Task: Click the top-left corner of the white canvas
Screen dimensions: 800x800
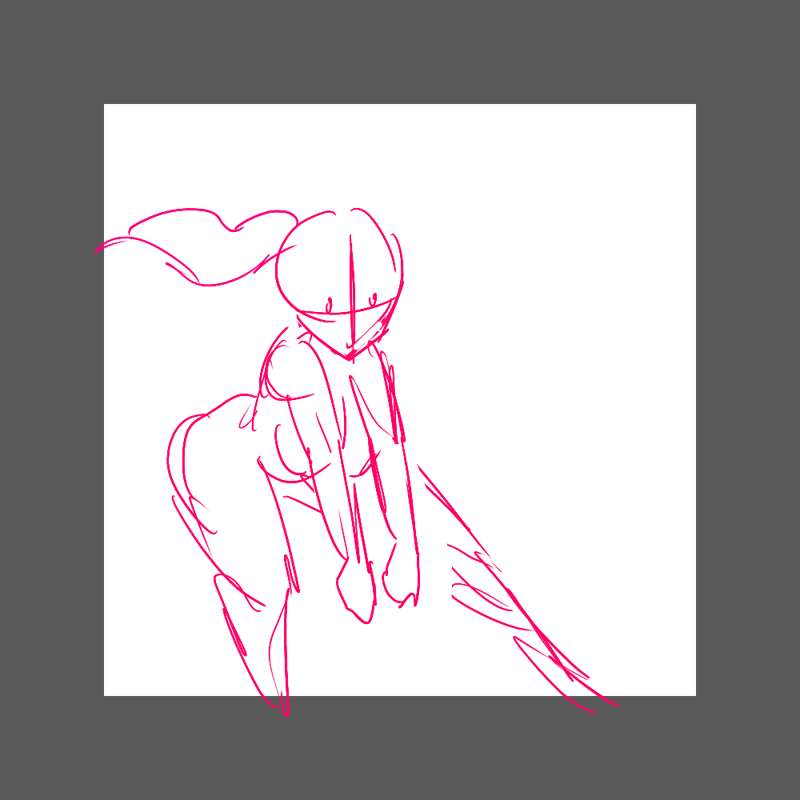Action: pos(105,105)
